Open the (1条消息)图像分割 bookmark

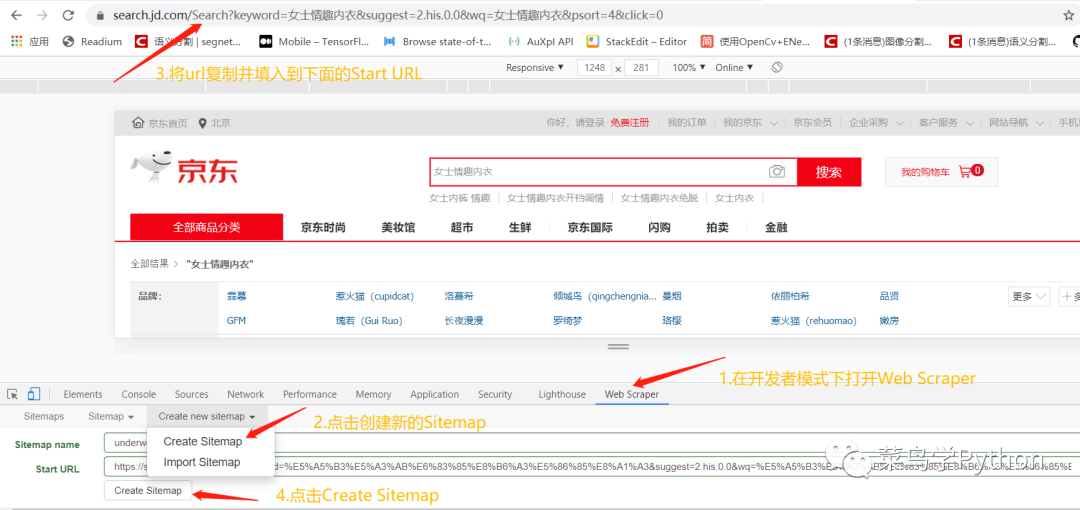[878, 41]
